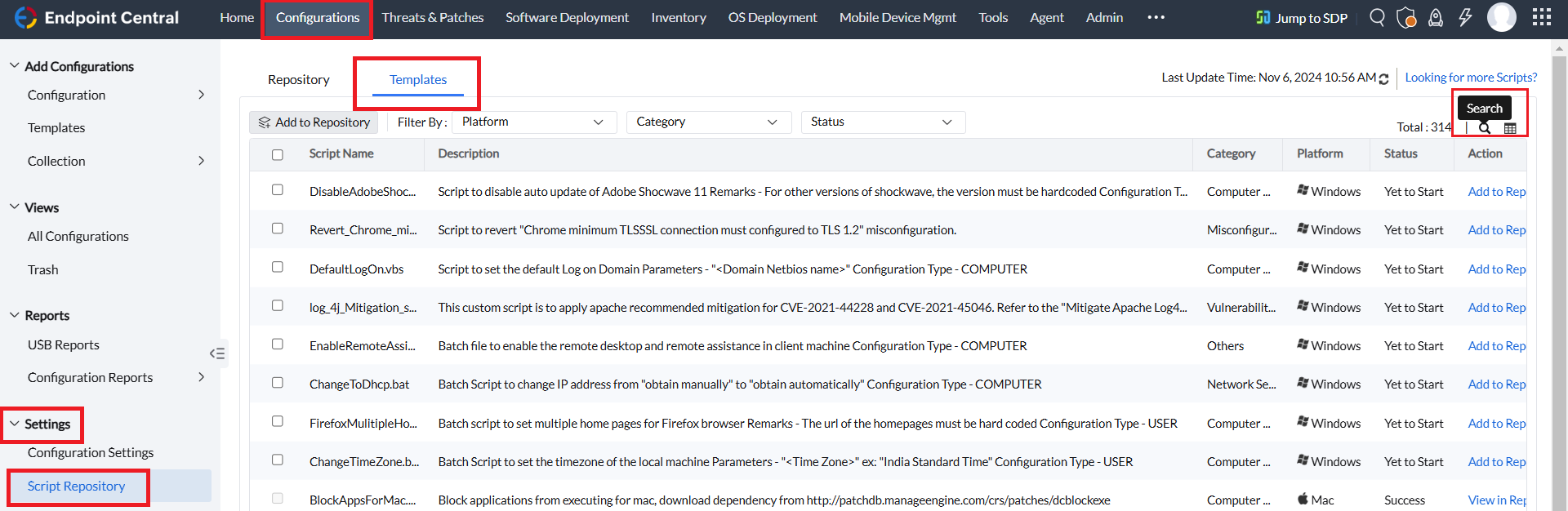Click the user profile avatar

[x=1501, y=17]
